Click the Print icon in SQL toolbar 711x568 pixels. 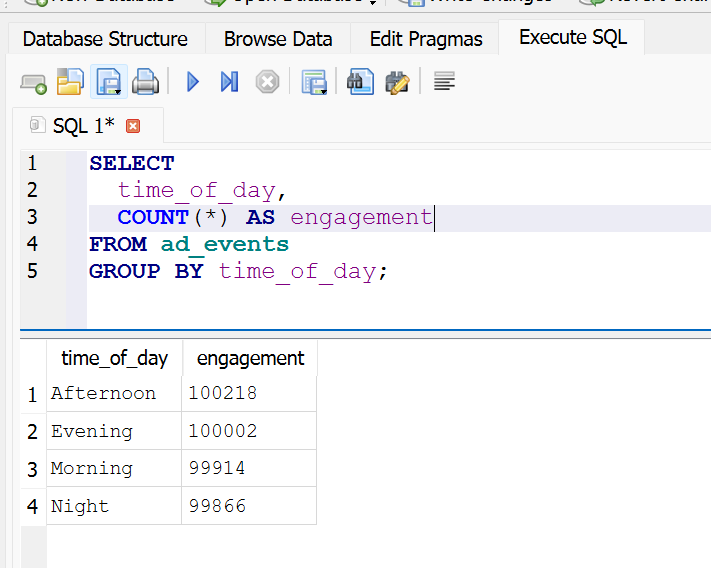point(145,83)
